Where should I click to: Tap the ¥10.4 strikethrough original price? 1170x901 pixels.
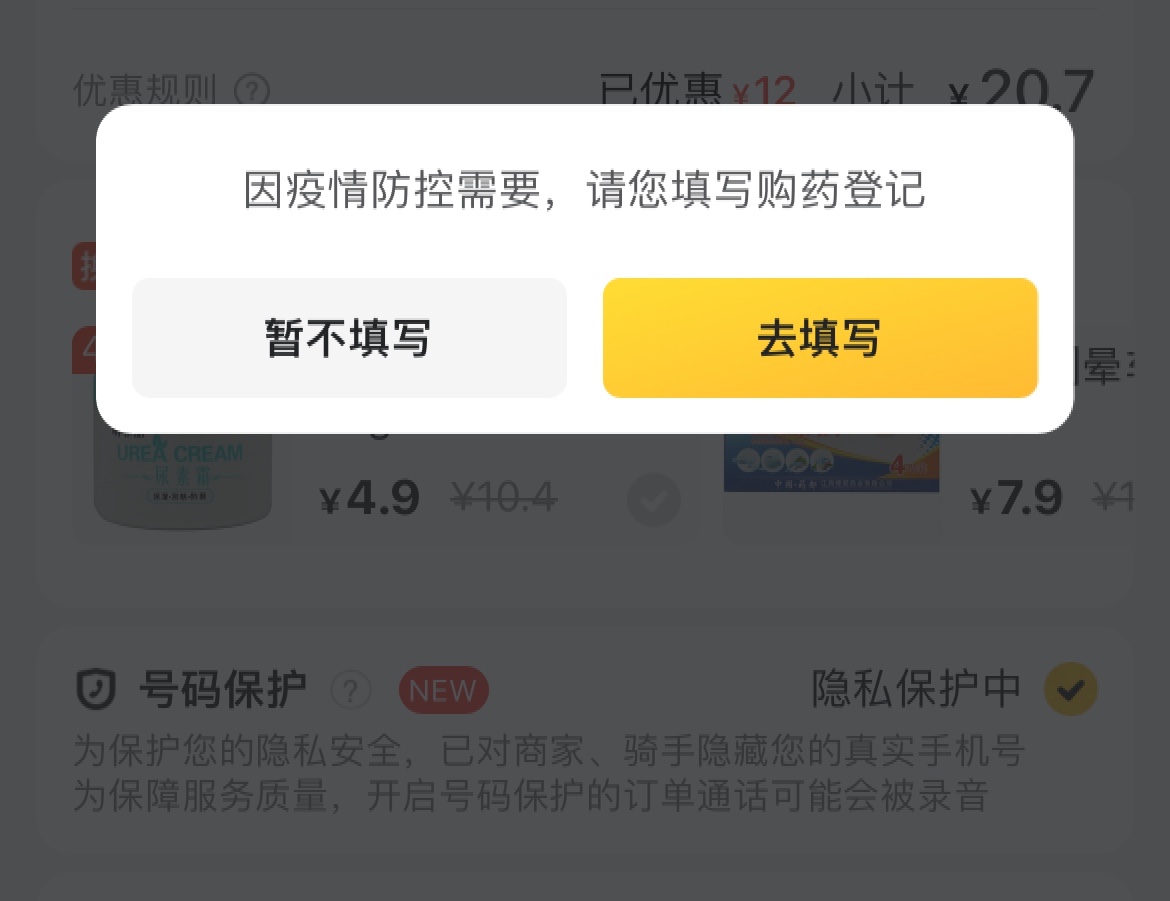(504, 497)
